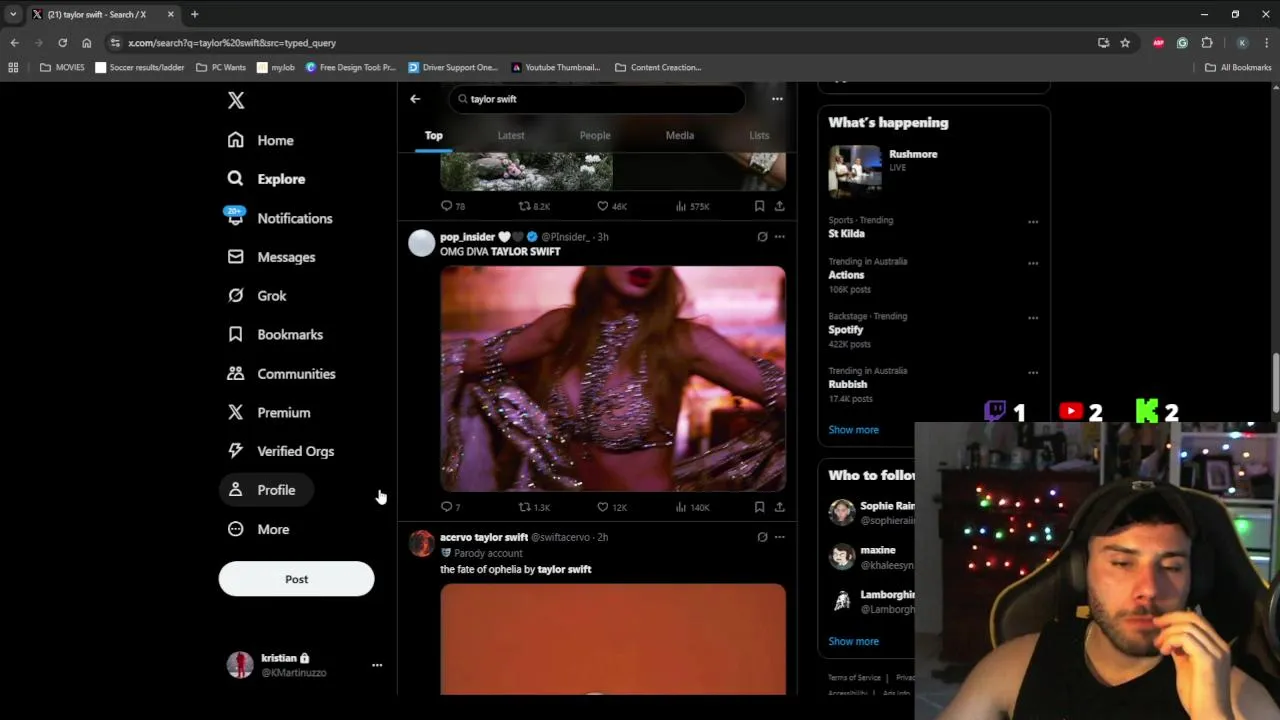Open options for Spotify trend
The height and width of the screenshot is (720, 1280).
click(x=1033, y=318)
